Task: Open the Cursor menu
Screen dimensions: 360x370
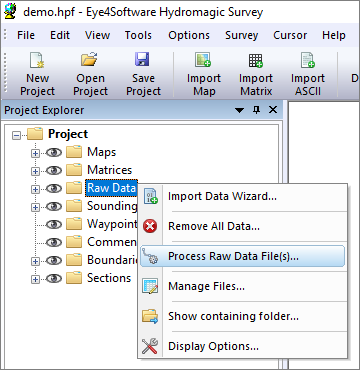Action: tap(290, 35)
